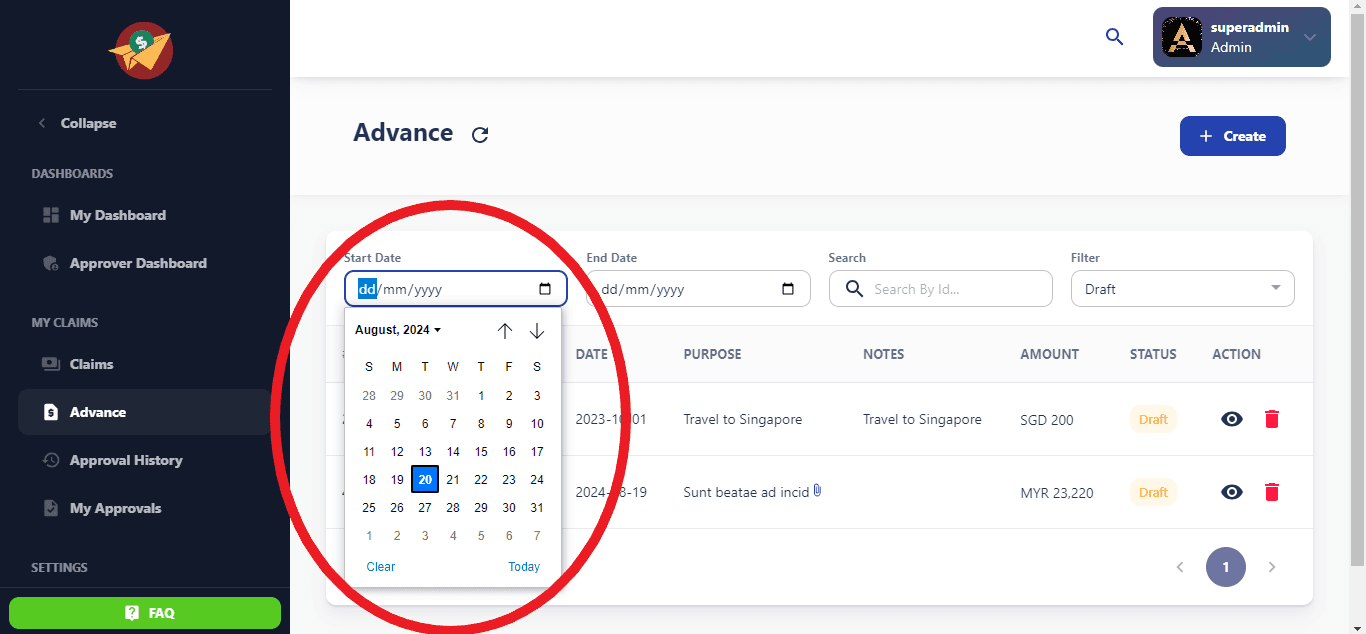The image size is (1366, 634).
Task: Delete the MYR 23,220 advance row
Action: pyautogui.click(x=1271, y=492)
